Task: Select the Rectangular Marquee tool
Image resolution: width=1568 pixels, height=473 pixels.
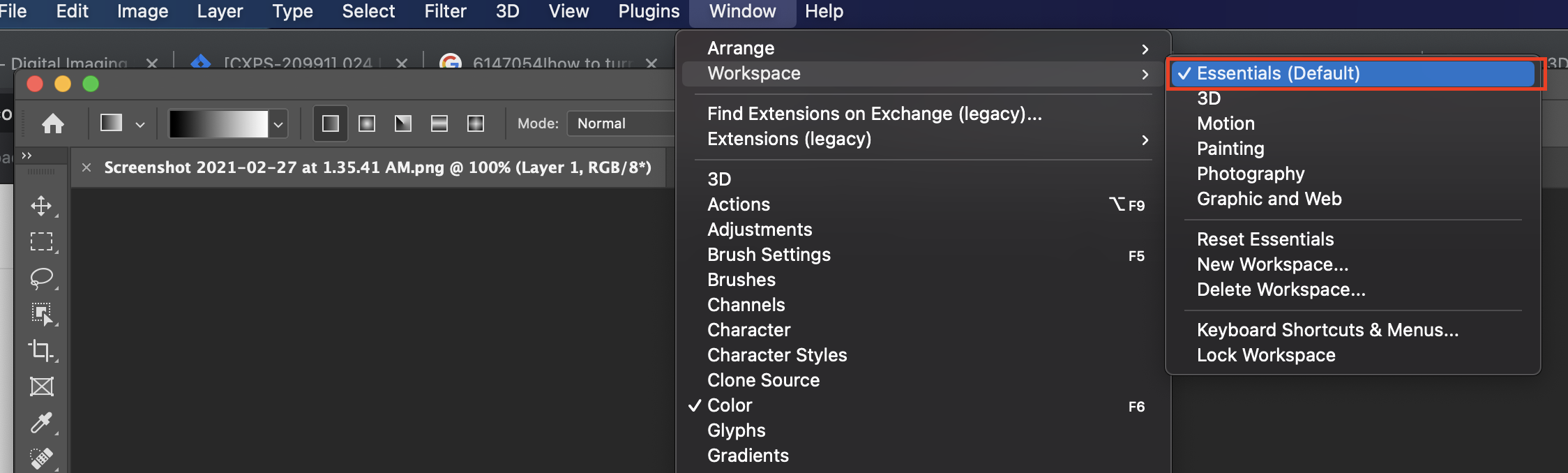Action: 41,241
